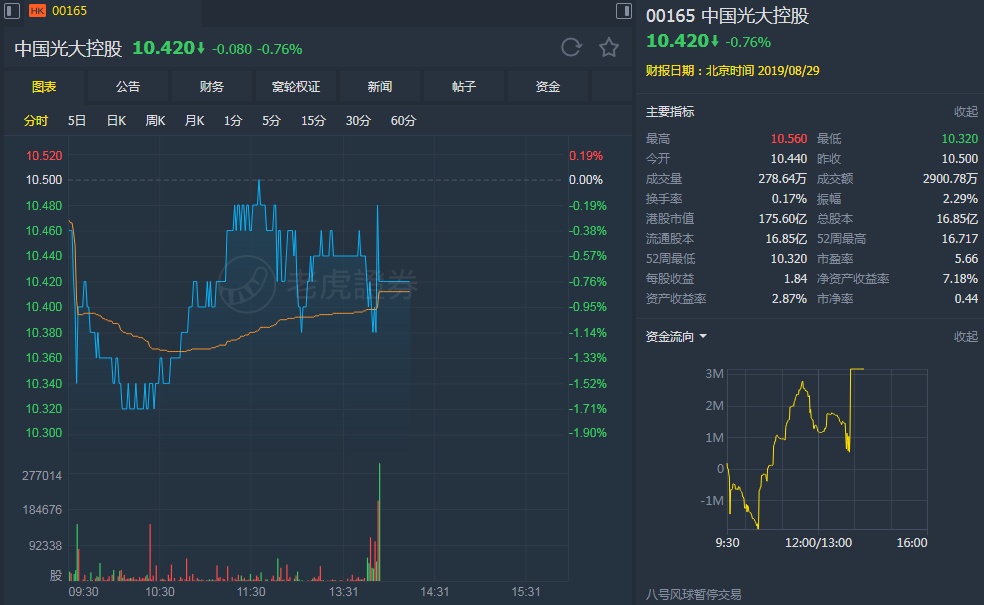This screenshot has width=984, height=605.
Task: Click the 港股市值 value 175.60亿
Action: coord(783,219)
